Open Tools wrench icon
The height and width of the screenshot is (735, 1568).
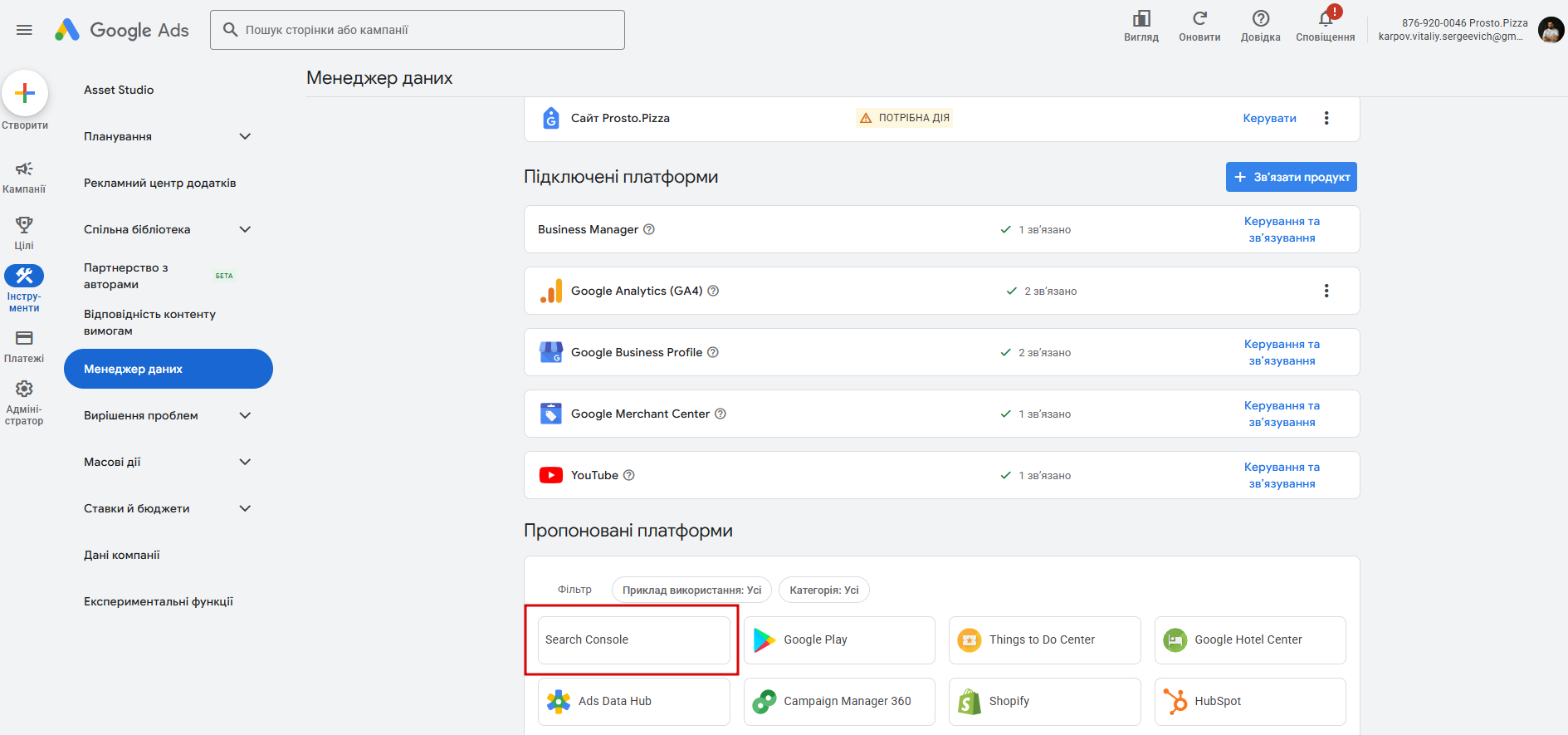point(24,276)
